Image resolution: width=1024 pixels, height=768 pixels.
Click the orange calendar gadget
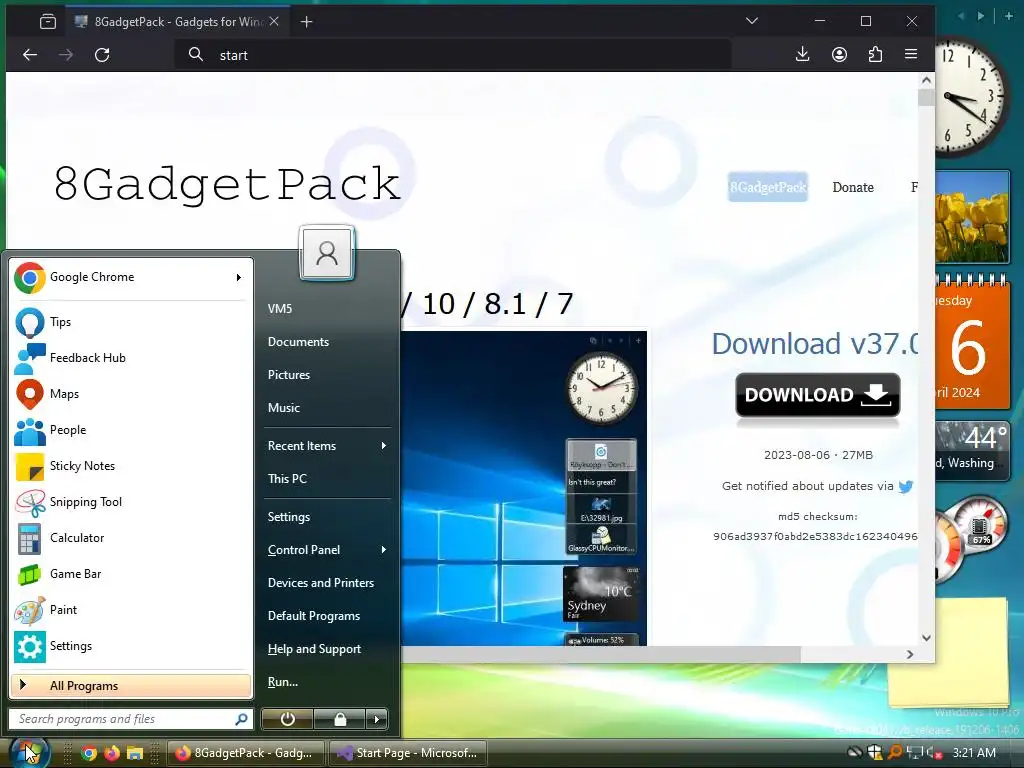tap(972, 344)
